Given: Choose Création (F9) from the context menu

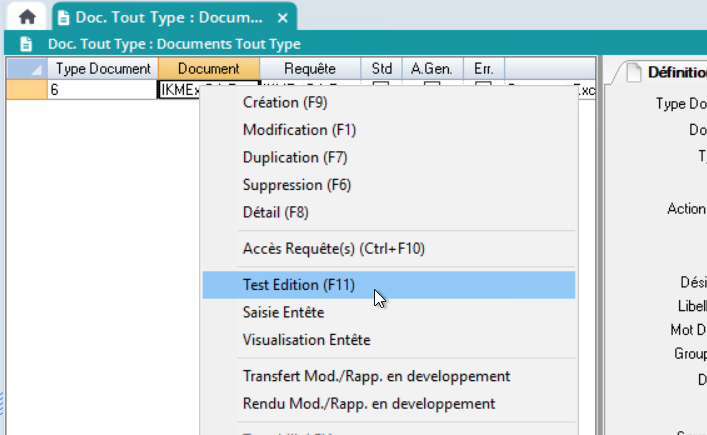Looking at the screenshot, I should tap(285, 102).
